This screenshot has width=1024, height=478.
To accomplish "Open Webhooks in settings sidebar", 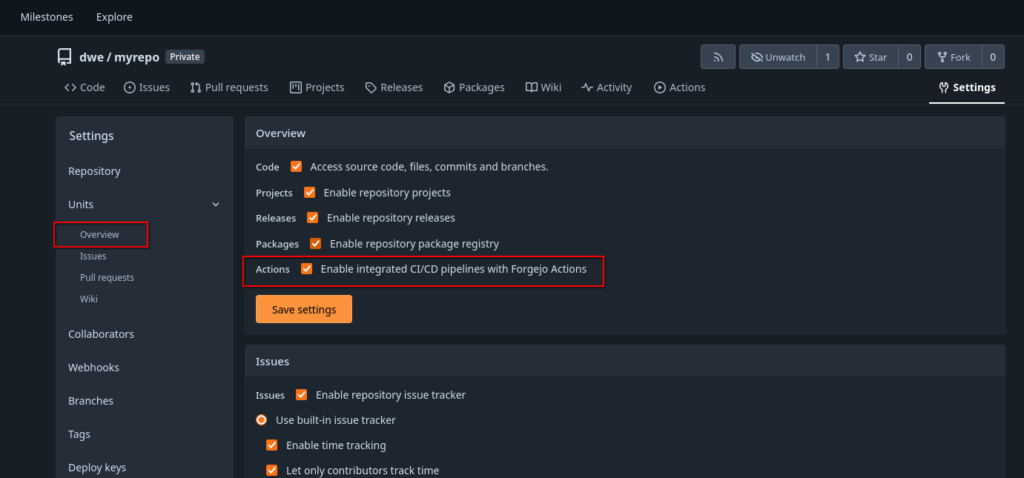I will 93,368.
